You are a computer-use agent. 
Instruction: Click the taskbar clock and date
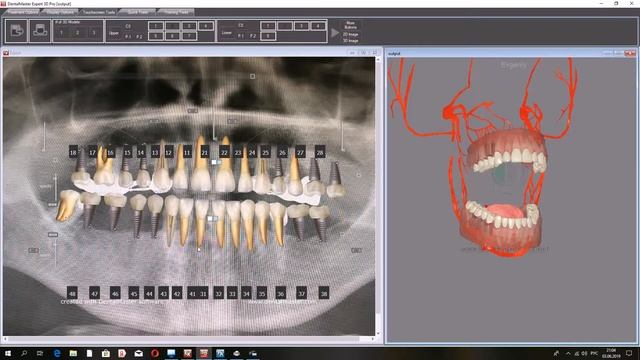click(x=611, y=353)
